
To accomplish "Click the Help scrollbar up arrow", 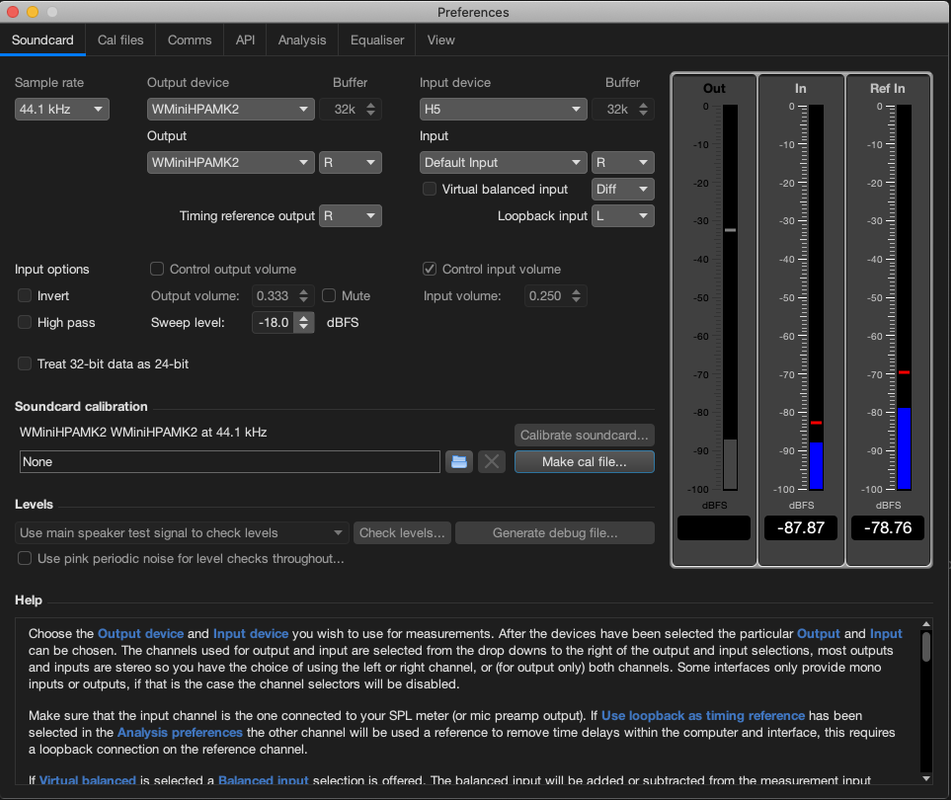I will point(926,624).
